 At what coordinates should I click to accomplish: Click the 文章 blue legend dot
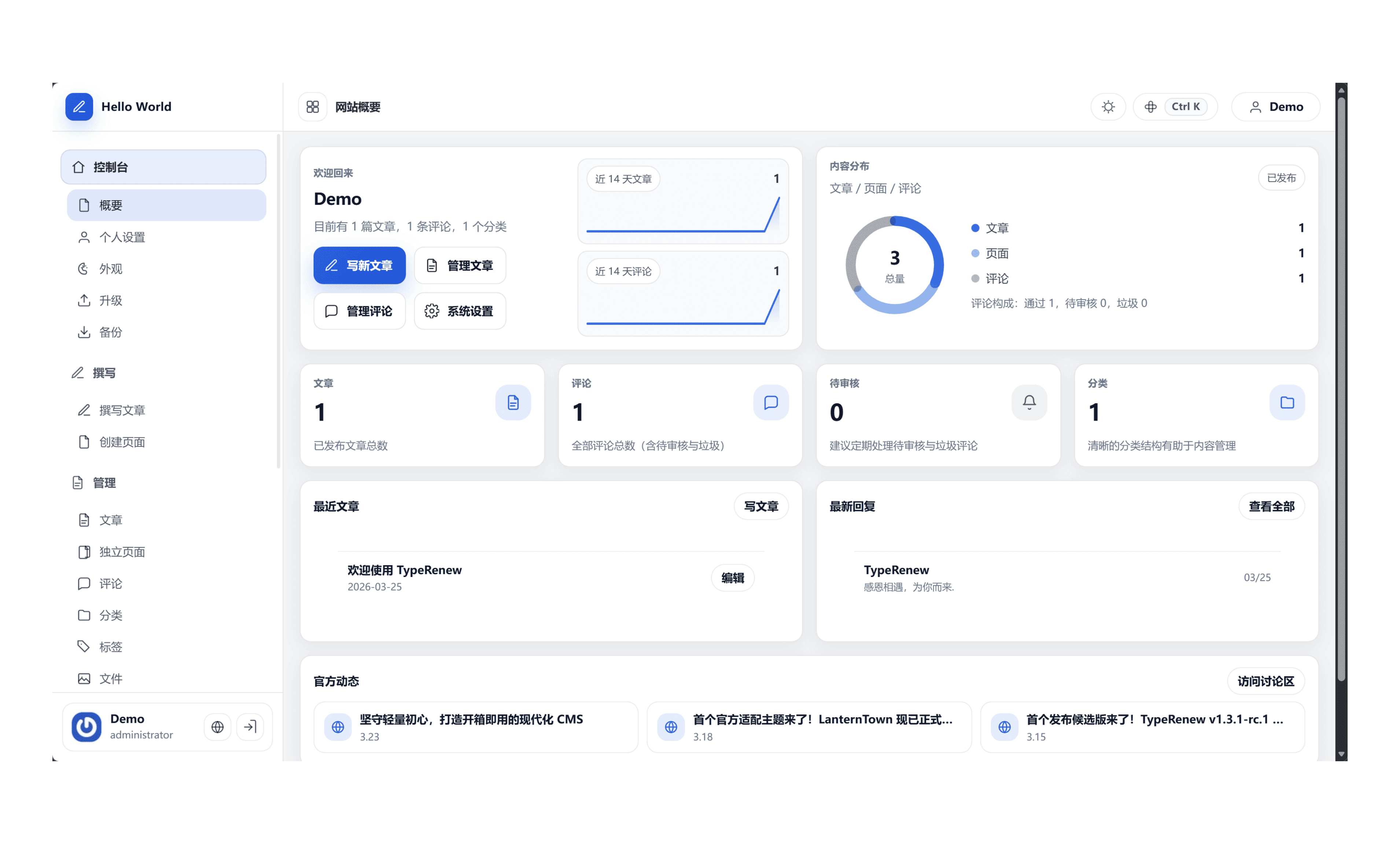tap(975, 228)
